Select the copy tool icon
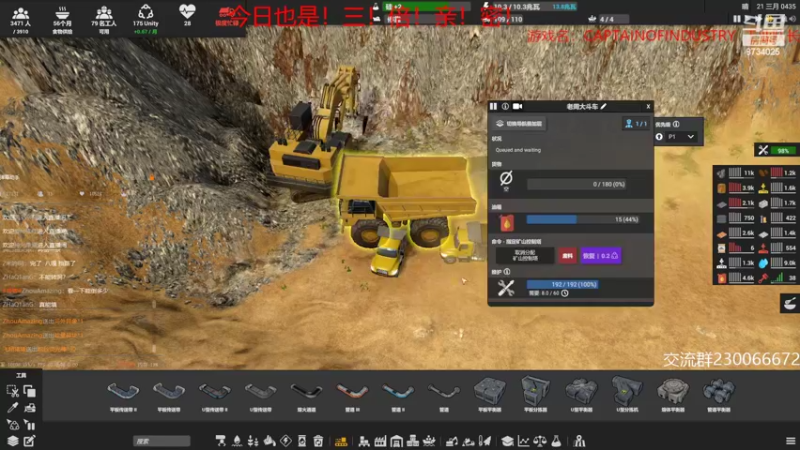Screen dimensions: 800x450 [x=30, y=391]
